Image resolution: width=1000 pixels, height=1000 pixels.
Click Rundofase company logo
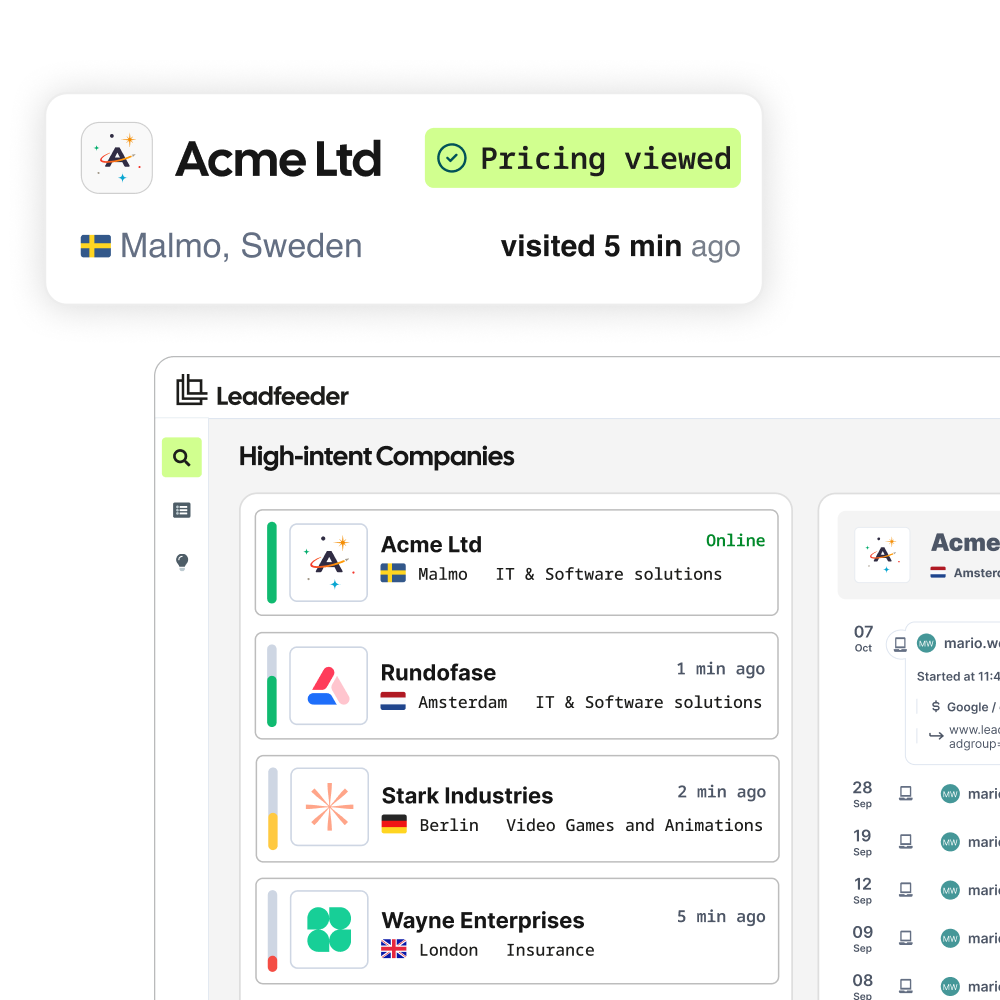click(x=328, y=686)
